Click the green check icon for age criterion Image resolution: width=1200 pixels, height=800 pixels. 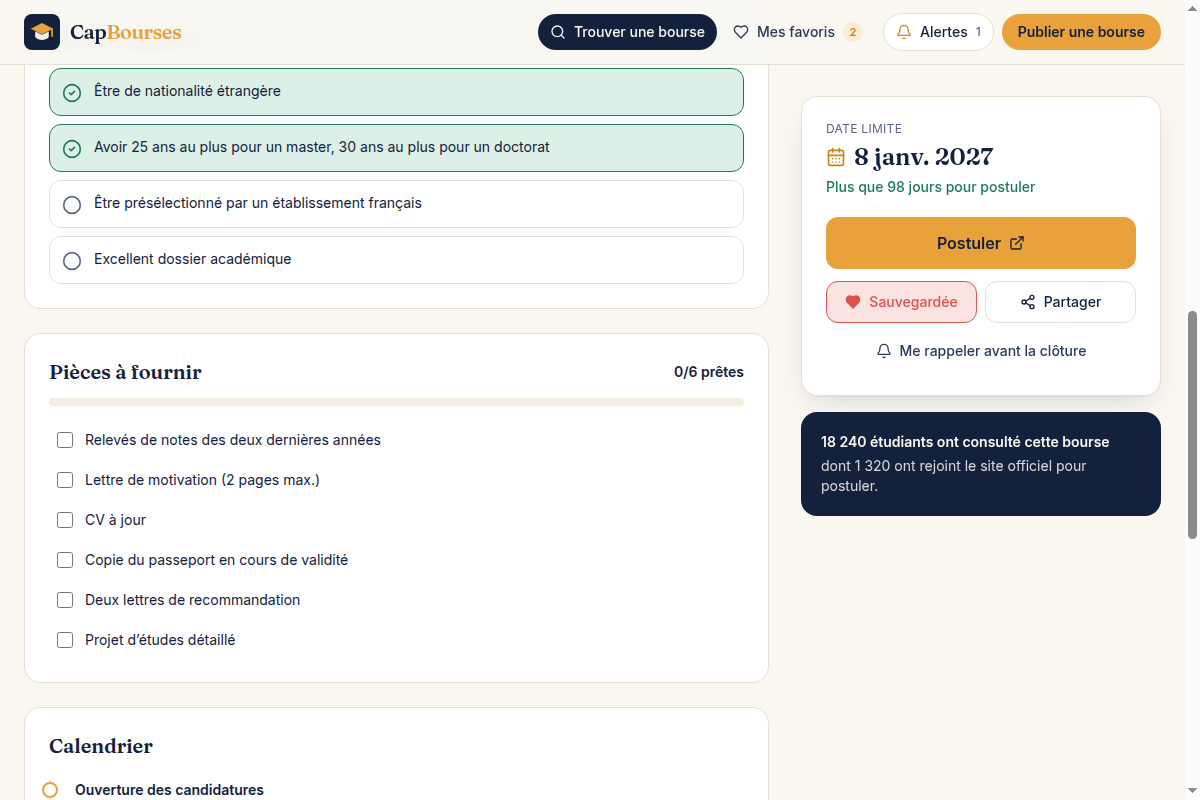[x=72, y=148]
